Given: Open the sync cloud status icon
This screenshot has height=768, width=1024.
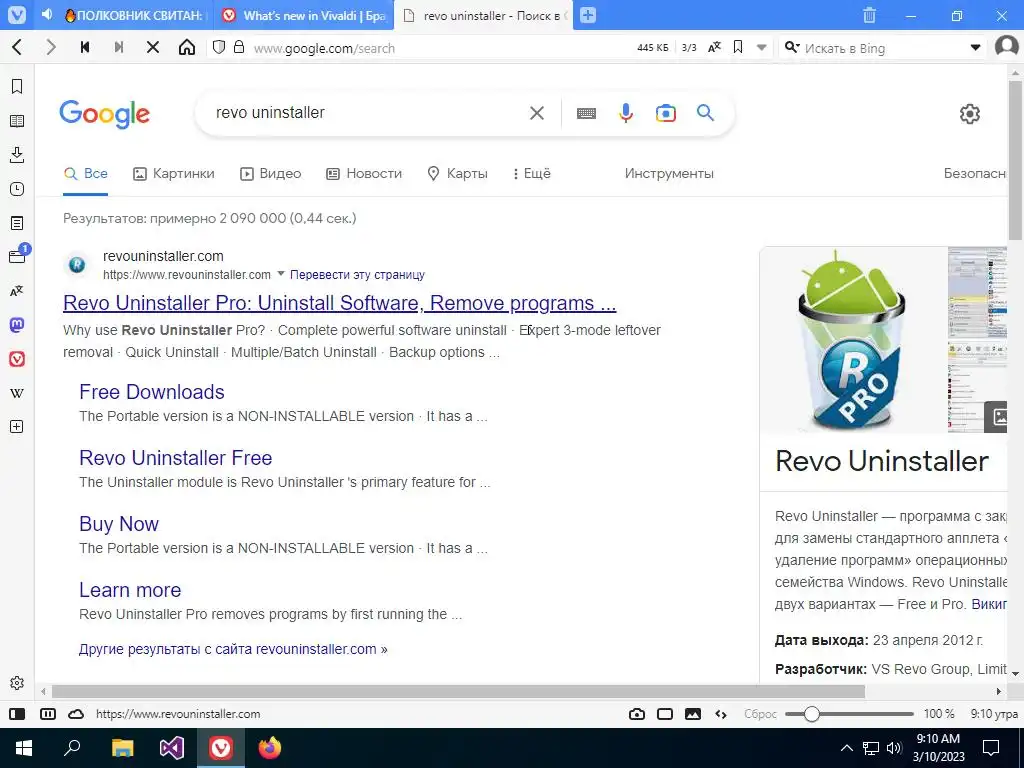Looking at the screenshot, I should point(76,714).
